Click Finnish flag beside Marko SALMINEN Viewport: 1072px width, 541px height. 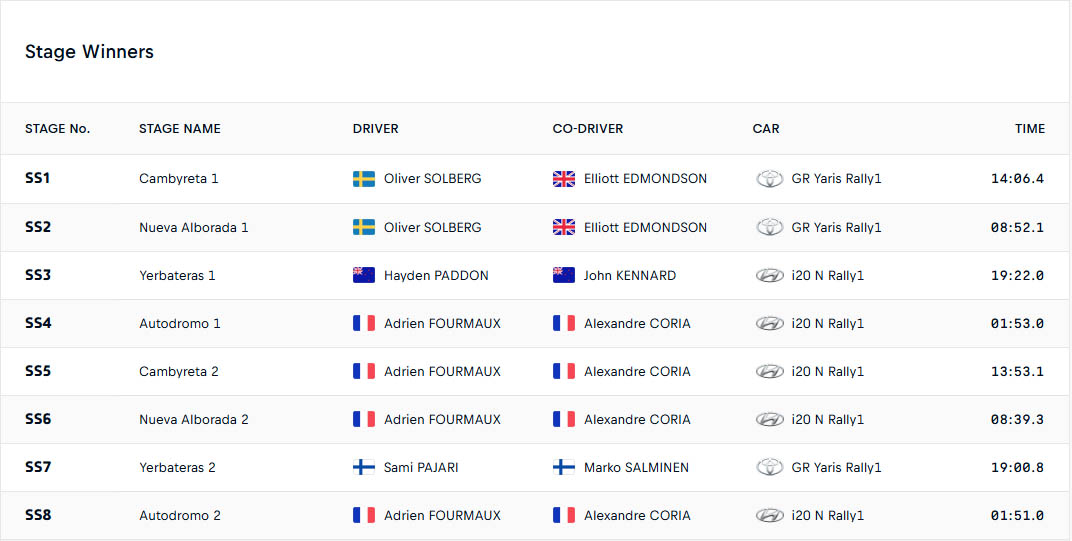(564, 467)
